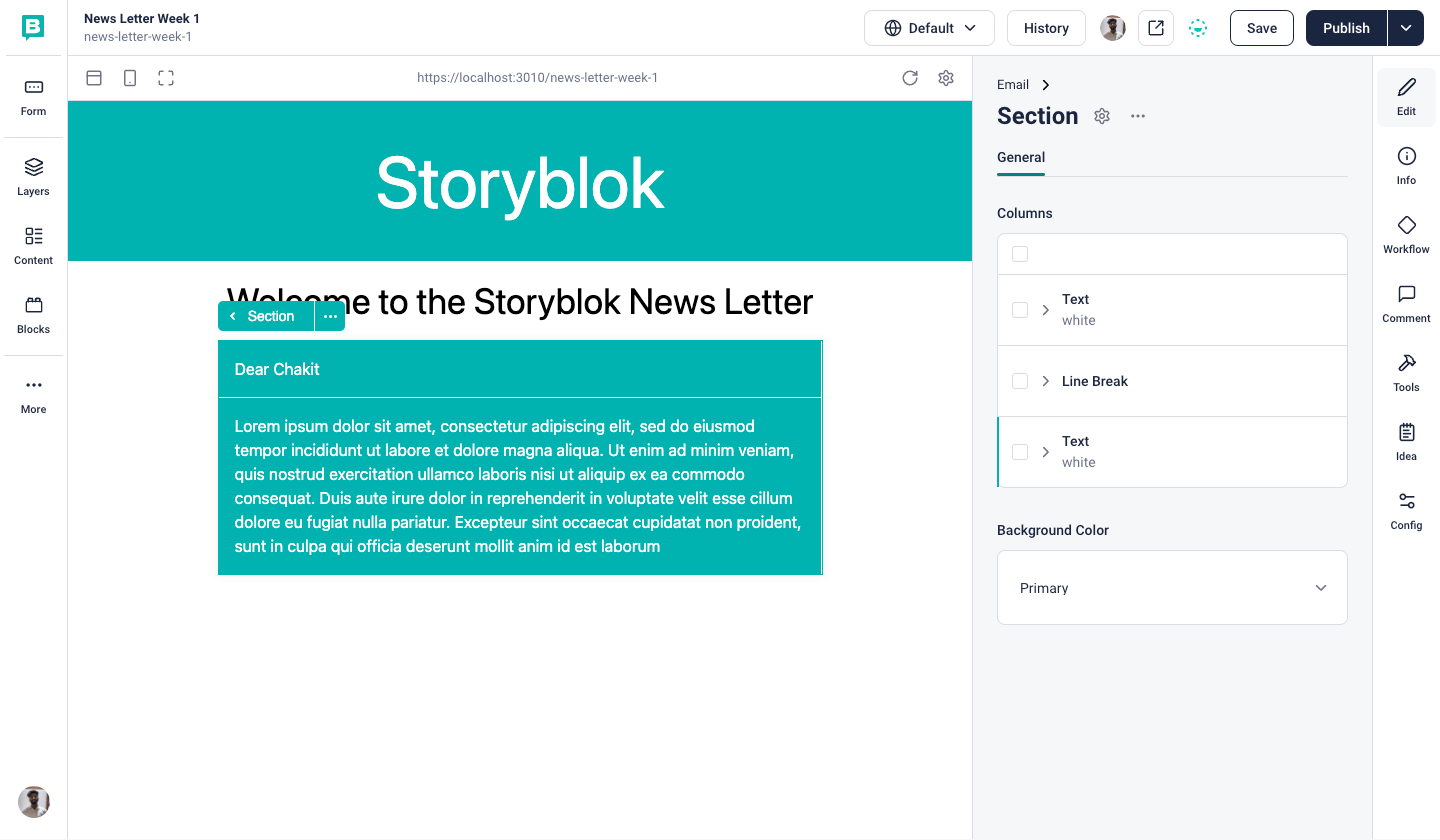Click the Save button
Viewport: 1440px width, 840px height.
pyautogui.click(x=1262, y=28)
